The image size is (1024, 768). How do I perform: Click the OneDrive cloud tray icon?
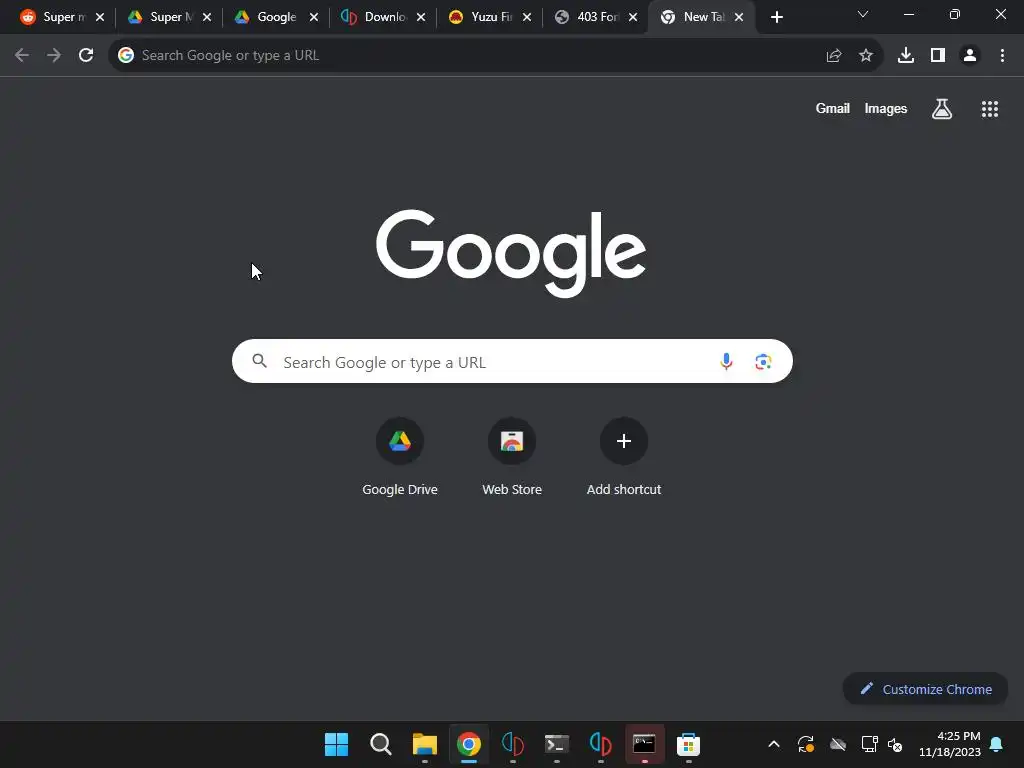pos(838,744)
